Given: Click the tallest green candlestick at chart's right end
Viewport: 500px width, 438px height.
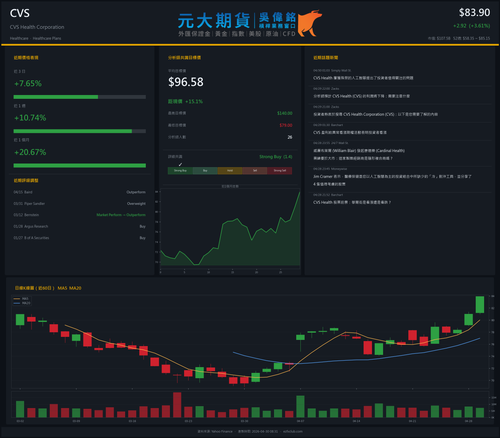Looking at the screenshot, I should pyautogui.click(x=480, y=305).
